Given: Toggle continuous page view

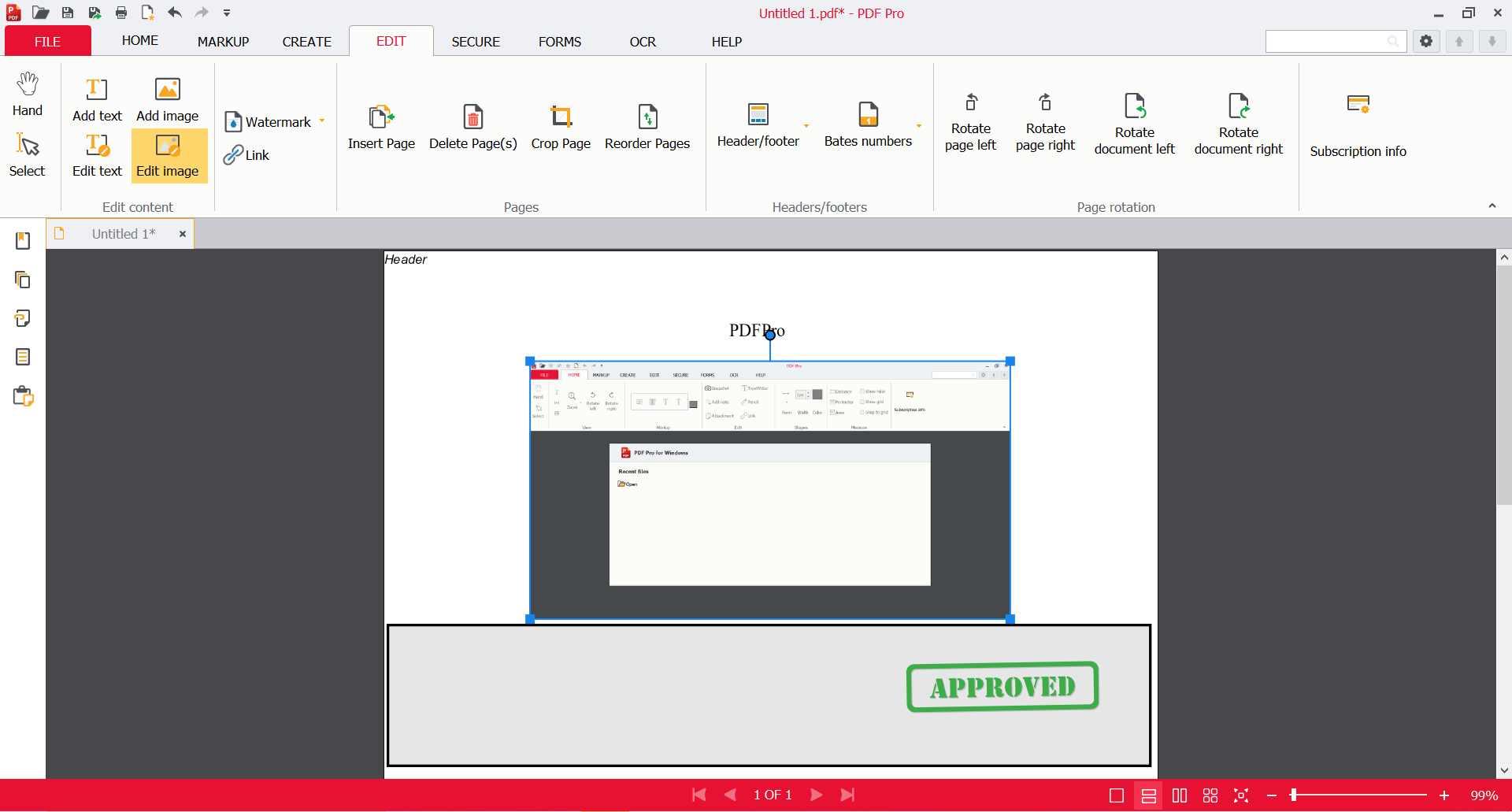Looking at the screenshot, I should click(1149, 796).
